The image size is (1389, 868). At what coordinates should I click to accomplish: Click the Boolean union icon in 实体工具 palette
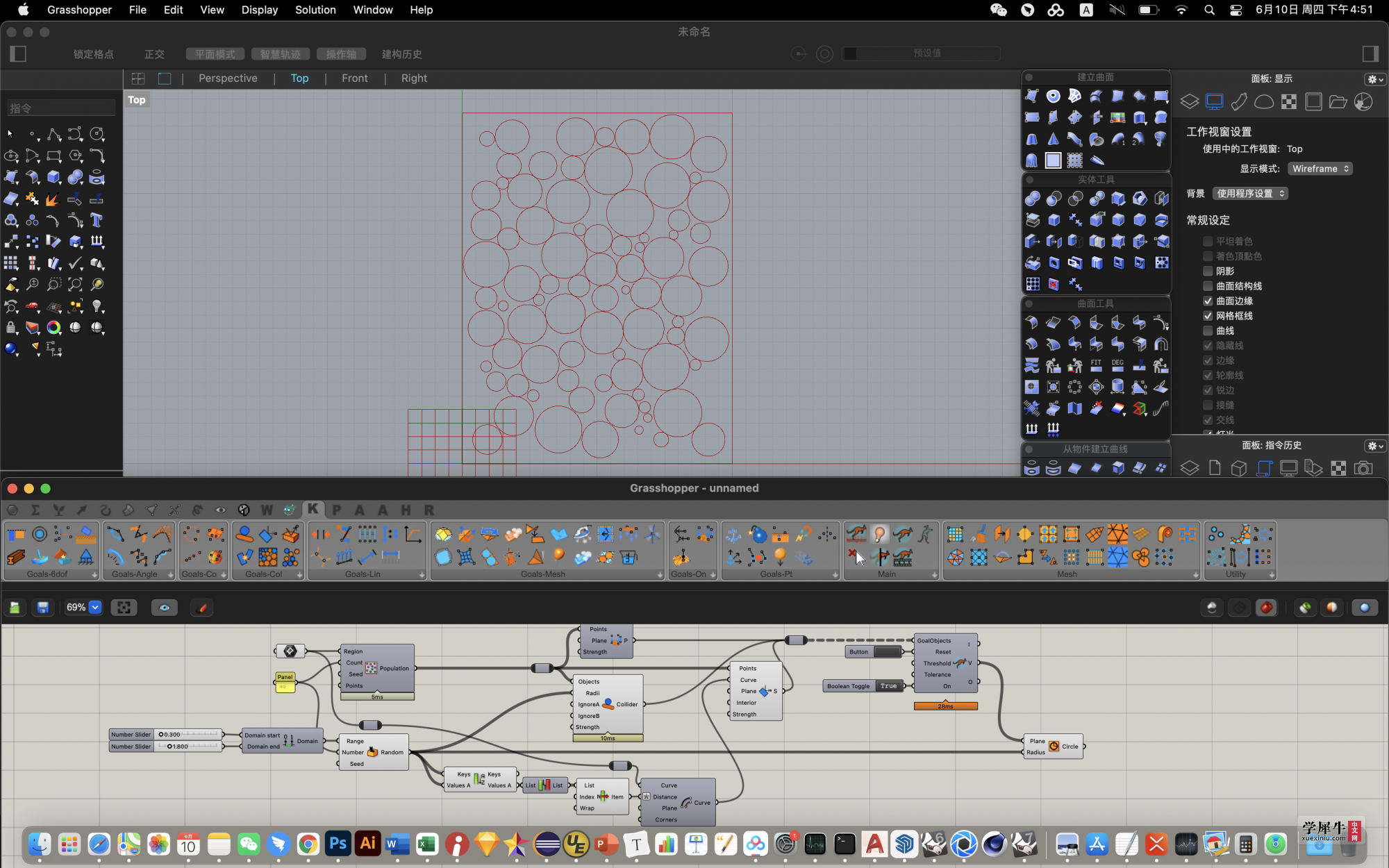[1032, 199]
